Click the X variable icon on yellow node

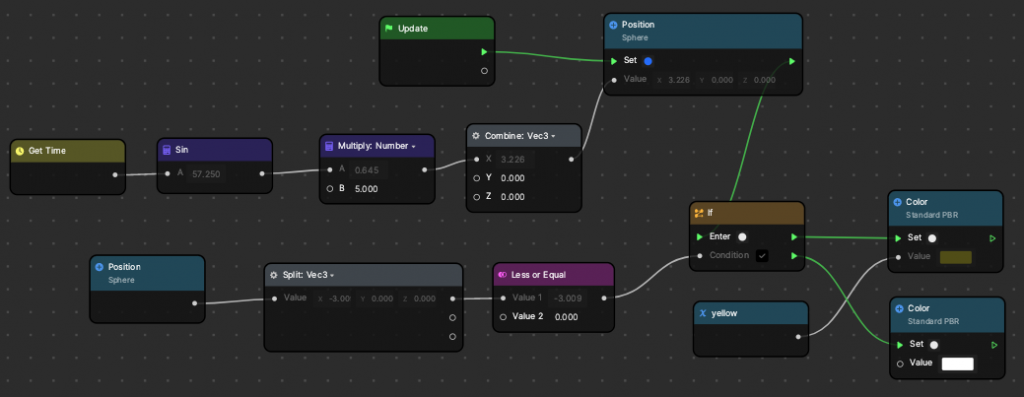pyautogui.click(x=703, y=313)
